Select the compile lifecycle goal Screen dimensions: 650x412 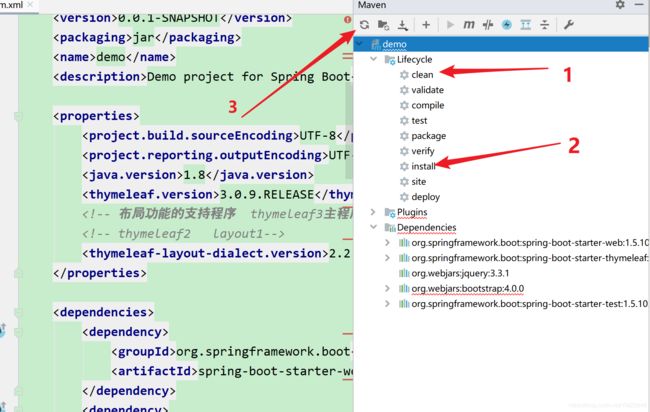(x=428, y=105)
